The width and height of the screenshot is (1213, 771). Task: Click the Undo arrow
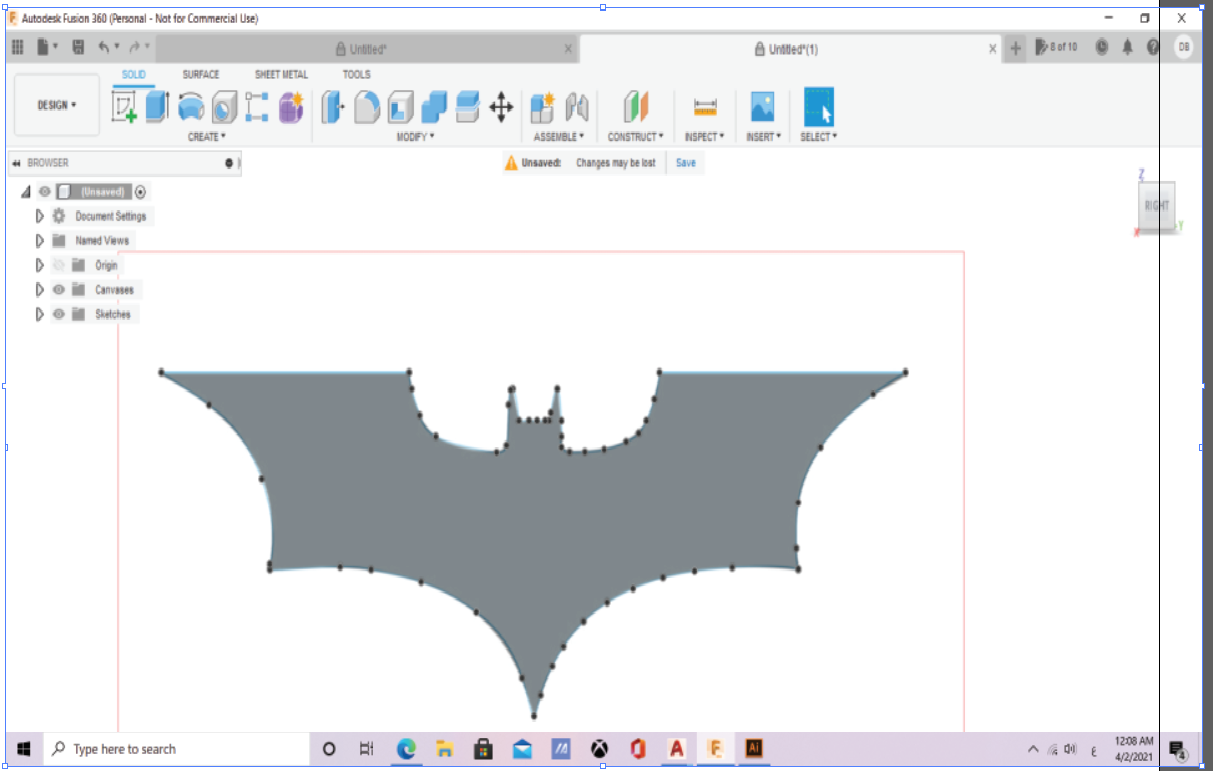tap(104, 47)
